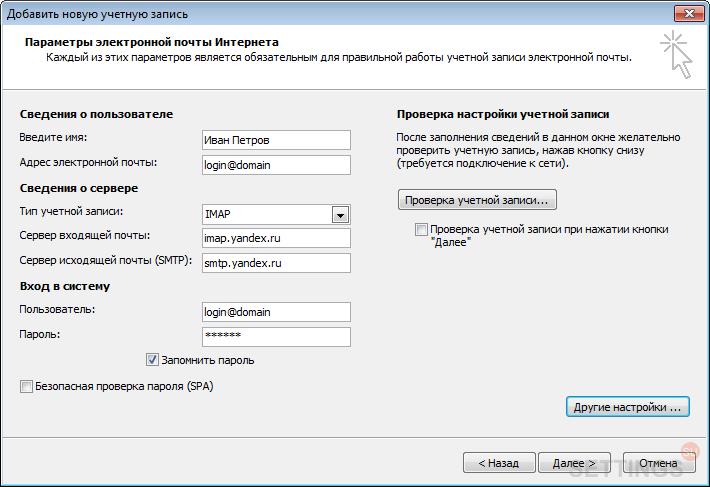Click the Сервер исходящей почты (SMTP) label
This screenshot has height=487, width=710.
(x=106, y=261)
